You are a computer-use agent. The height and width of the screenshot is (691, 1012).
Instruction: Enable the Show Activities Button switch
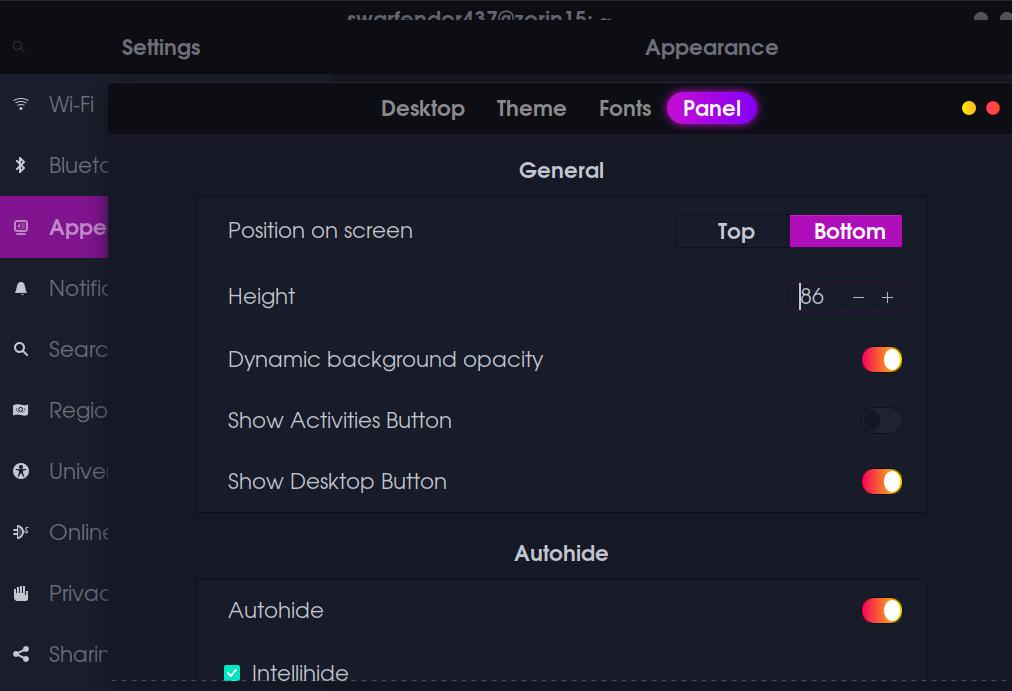[x=881, y=421]
